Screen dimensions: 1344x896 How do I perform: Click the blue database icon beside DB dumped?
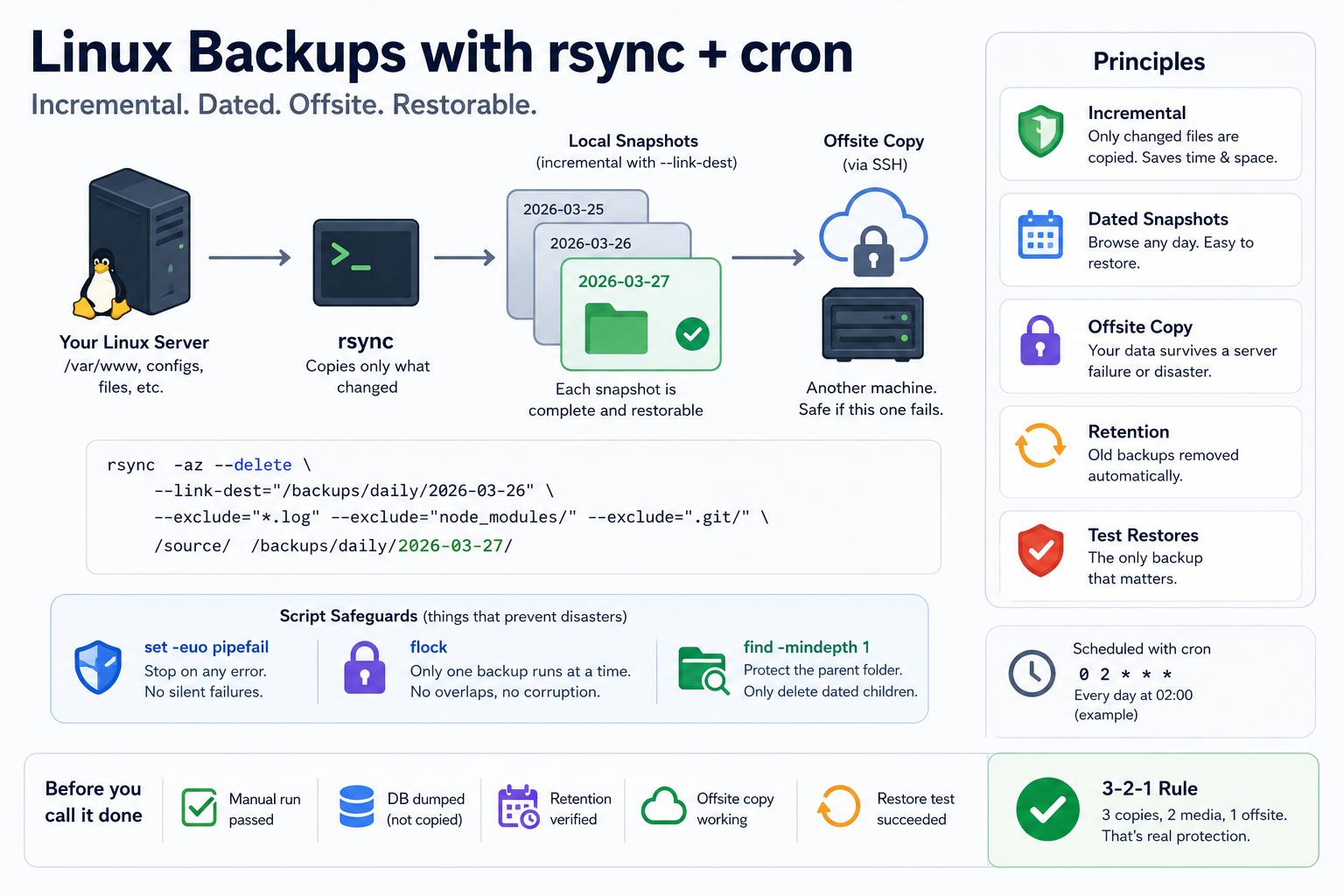(357, 807)
